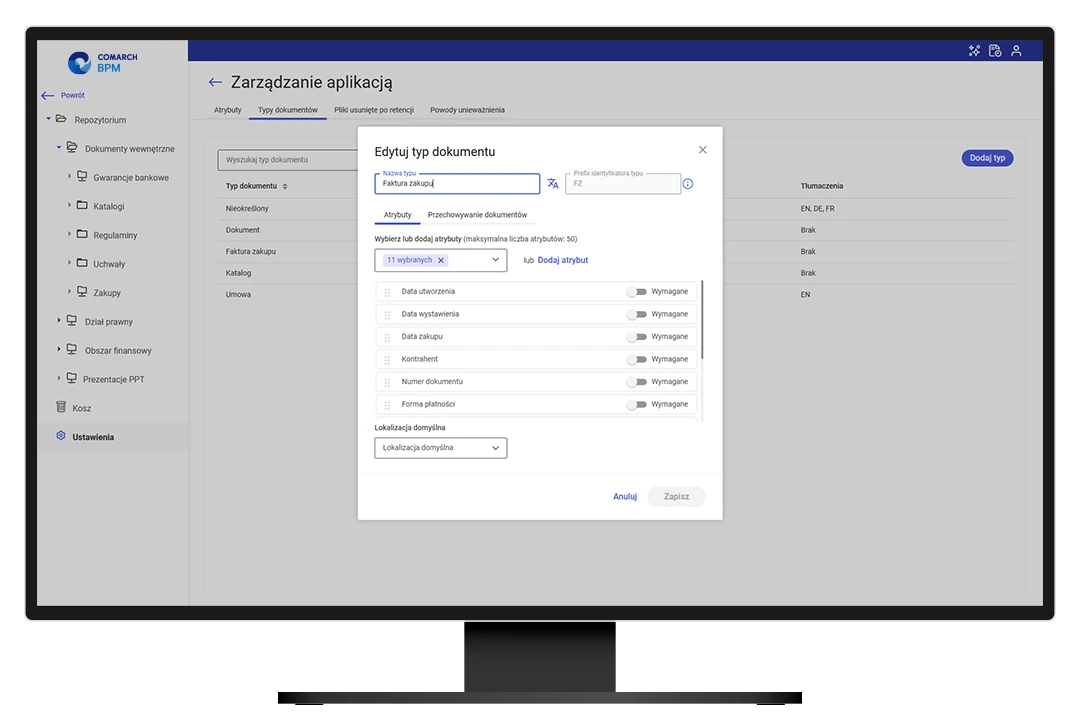Click the Prefix identyfikatora typu field
This screenshot has width=1080, height=720.
pos(623,184)
